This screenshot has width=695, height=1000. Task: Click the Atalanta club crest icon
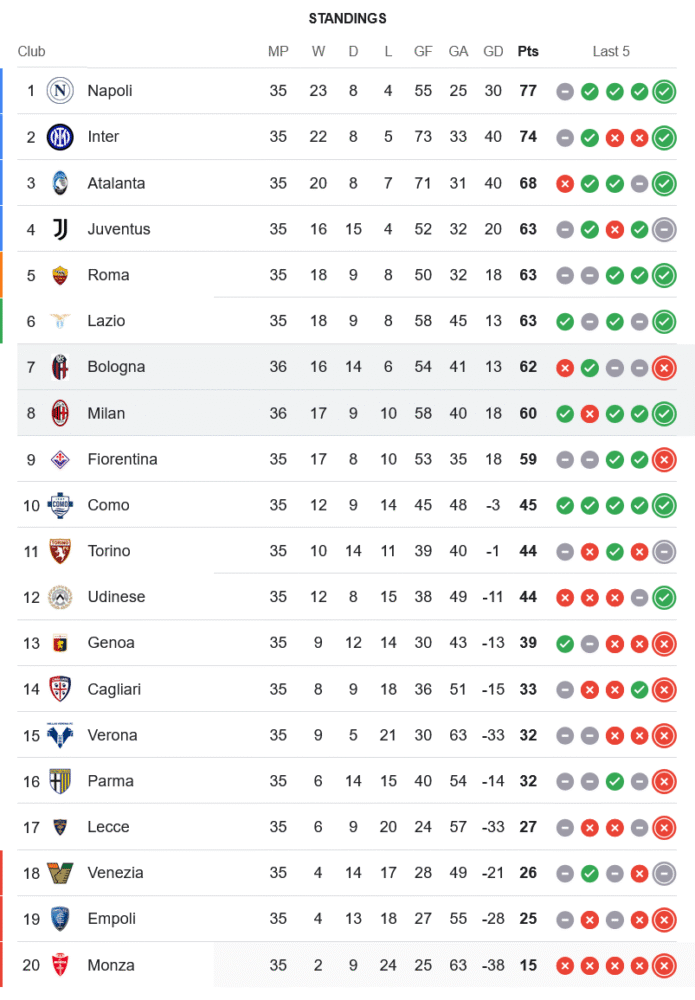[x=61, y=183]
